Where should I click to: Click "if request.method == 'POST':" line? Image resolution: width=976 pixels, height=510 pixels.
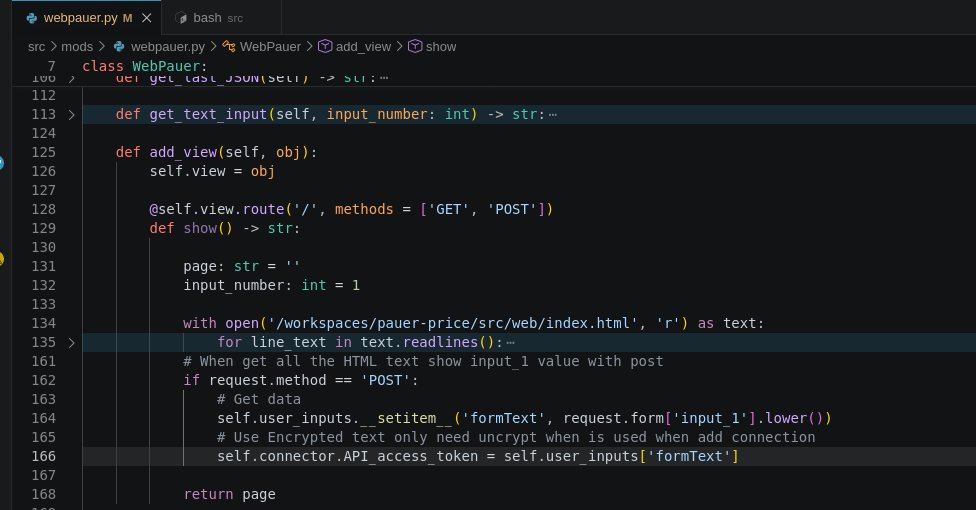point(301,380)
